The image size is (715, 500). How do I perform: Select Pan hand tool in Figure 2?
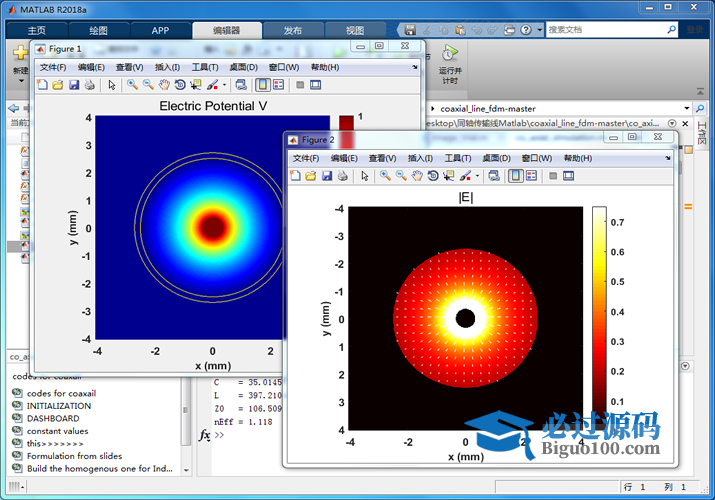(x=417, y=176)
